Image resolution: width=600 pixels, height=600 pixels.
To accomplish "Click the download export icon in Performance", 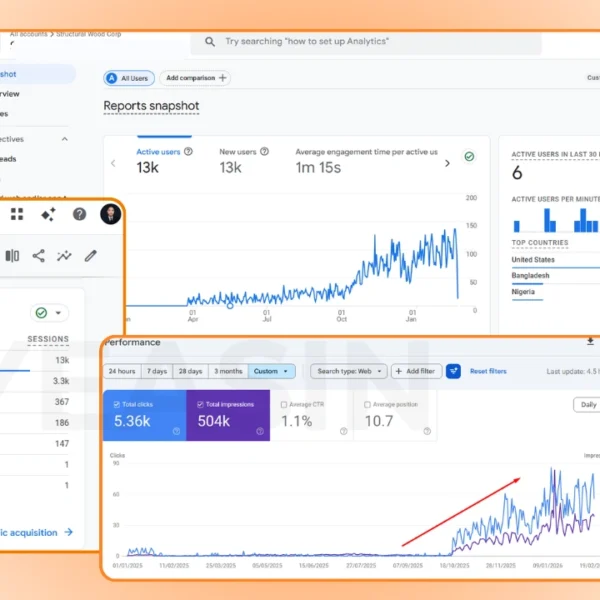I will click(x=590, y=341).
